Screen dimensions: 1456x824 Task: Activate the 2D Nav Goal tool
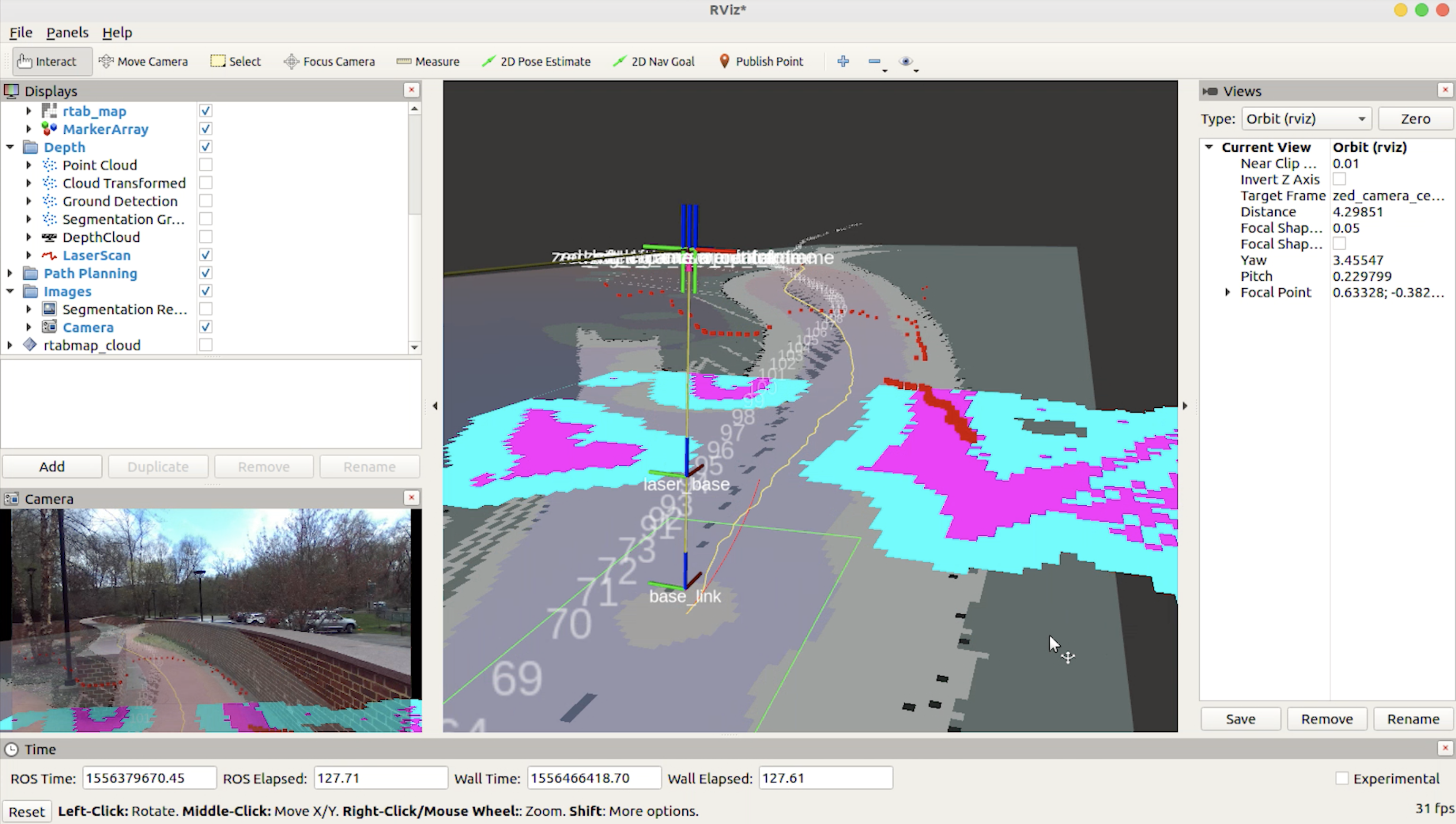653,61
